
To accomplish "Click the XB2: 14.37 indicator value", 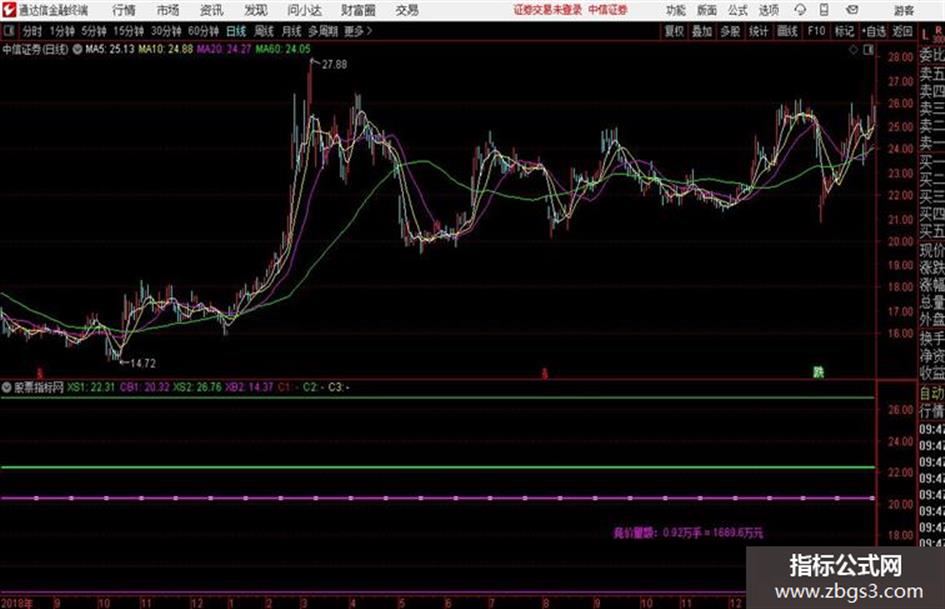I will click(249, 387).
